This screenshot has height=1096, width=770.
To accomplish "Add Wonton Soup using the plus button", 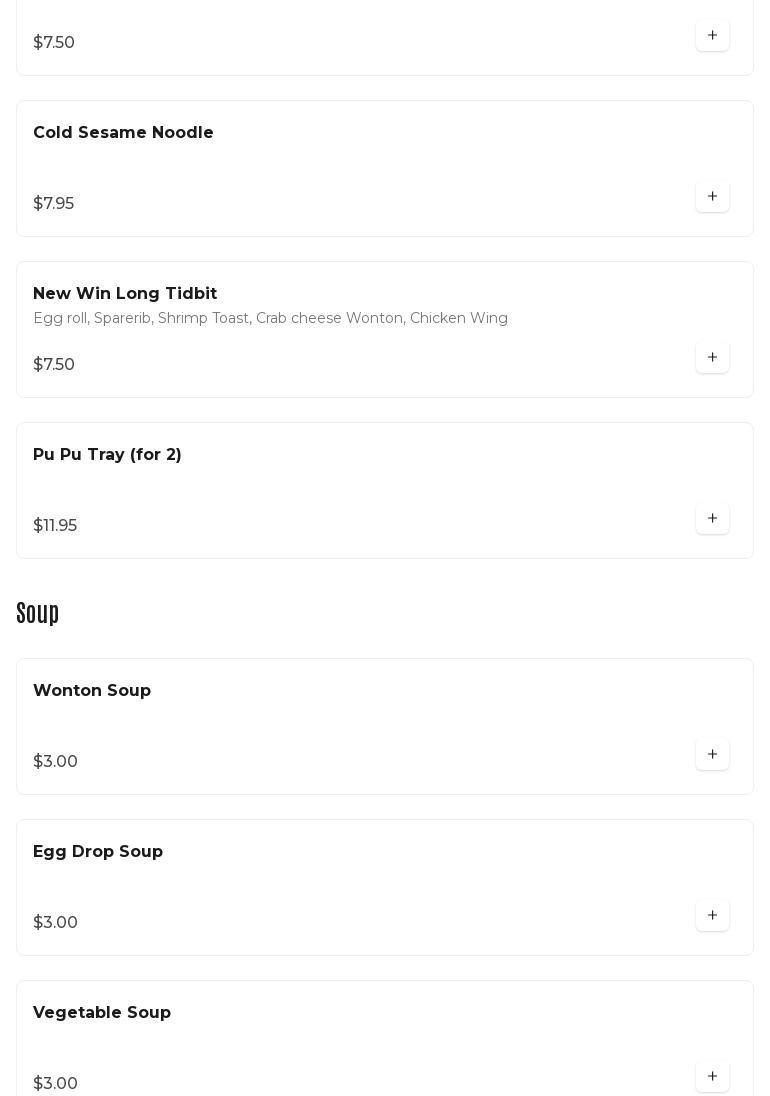I will 712,754.
